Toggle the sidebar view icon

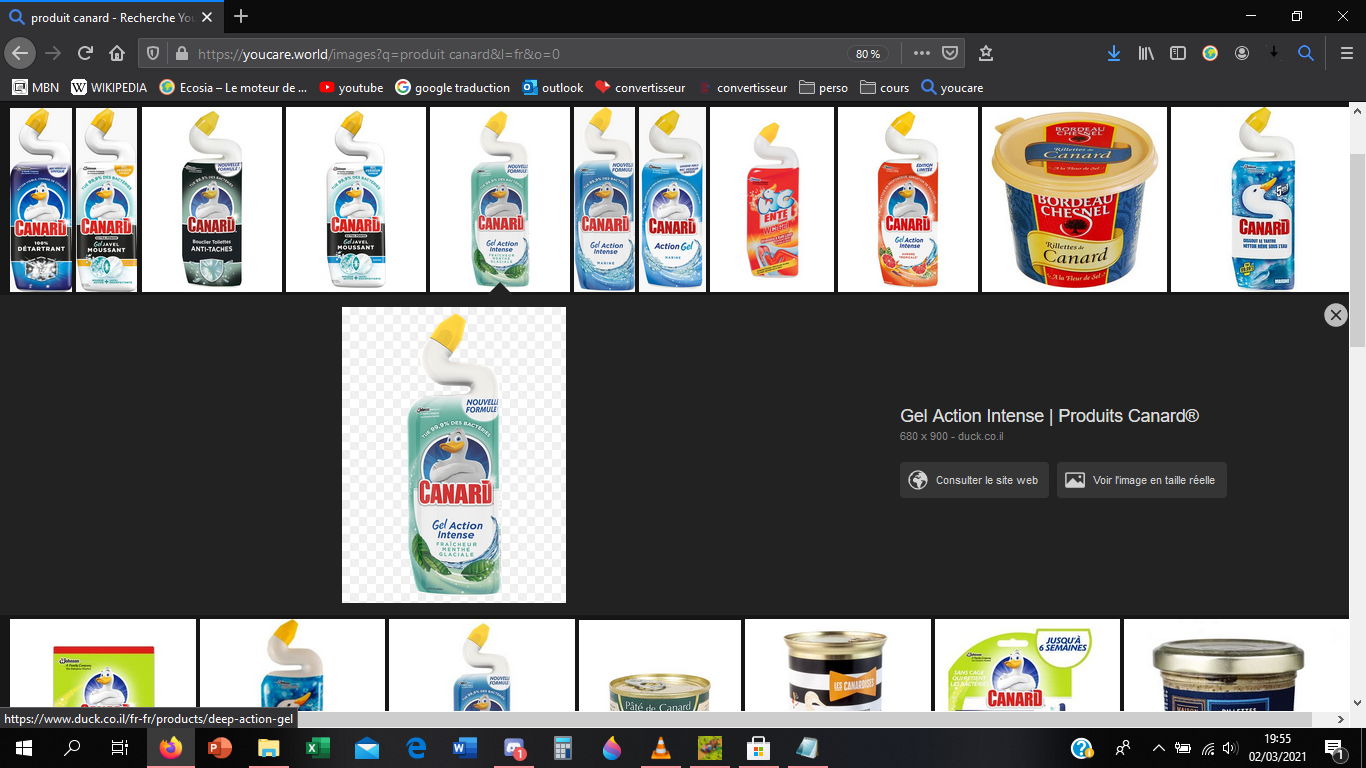(1178, 54)
